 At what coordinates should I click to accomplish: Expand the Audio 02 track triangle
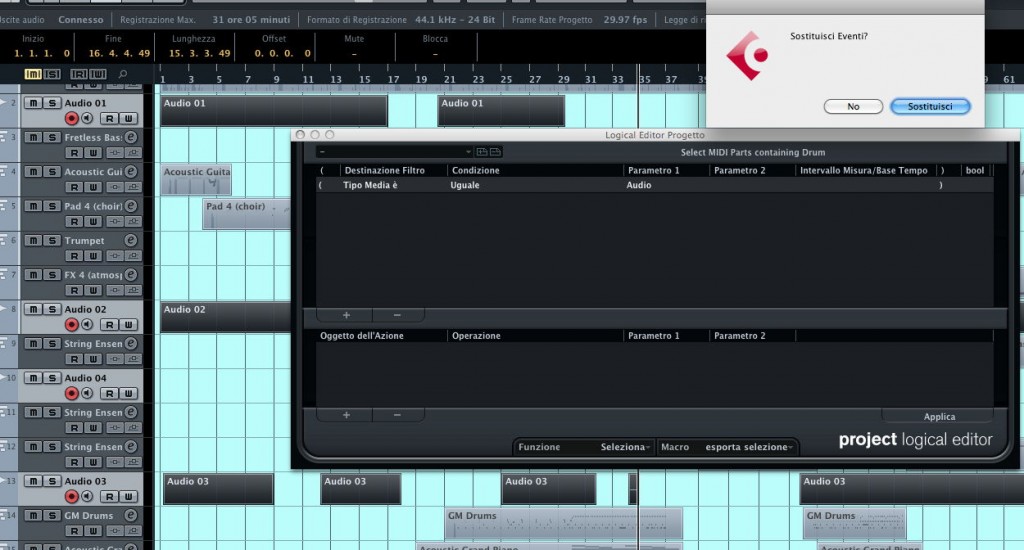tap(3, 307)
